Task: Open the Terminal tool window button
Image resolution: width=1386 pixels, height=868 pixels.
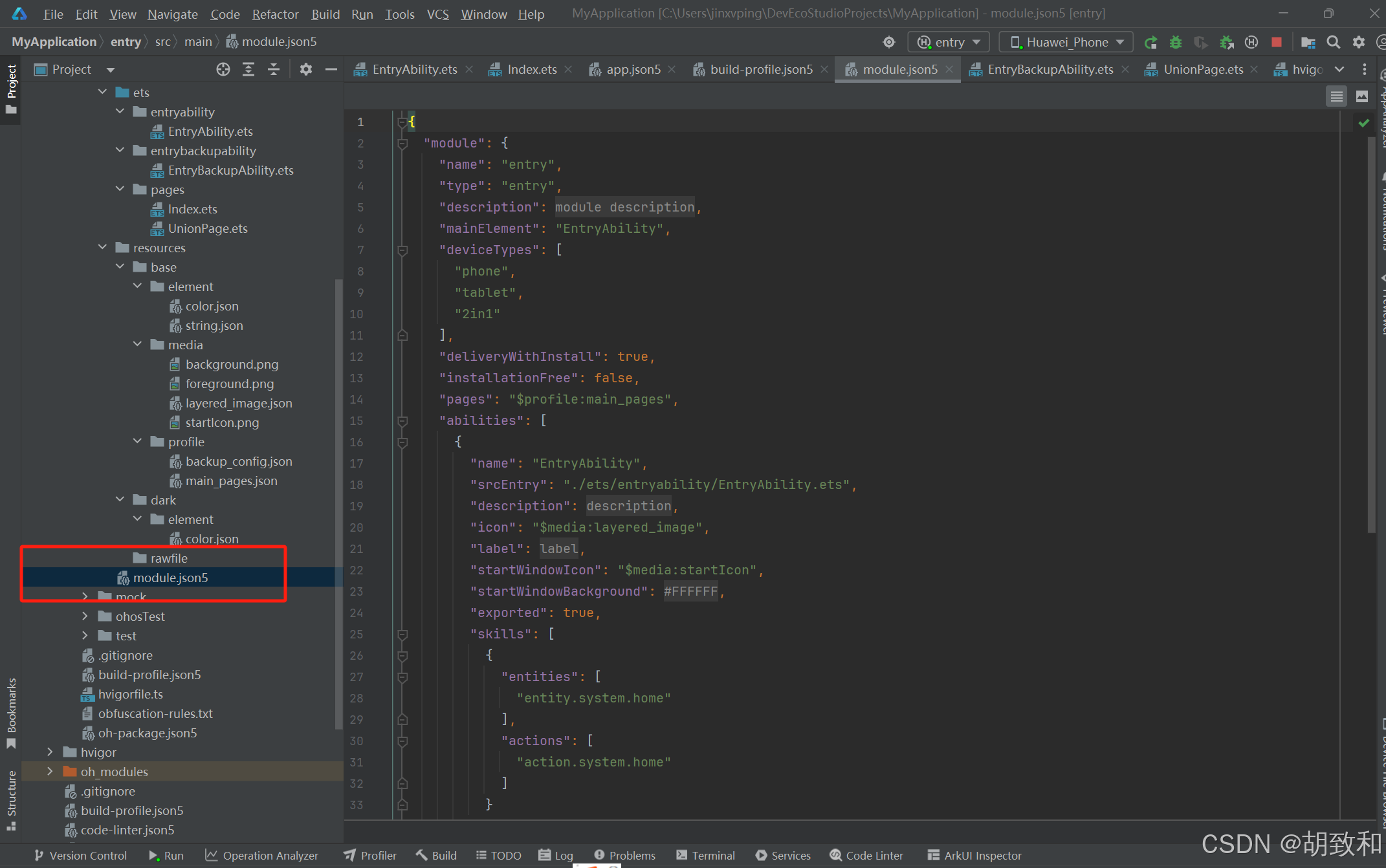Action: (705, 855)
